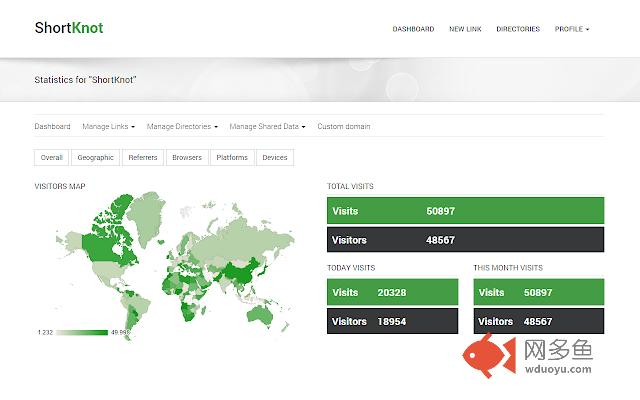Click the TOTAL VISITS heading
This screenshot has height=400, width=640.
pos(350,187)
